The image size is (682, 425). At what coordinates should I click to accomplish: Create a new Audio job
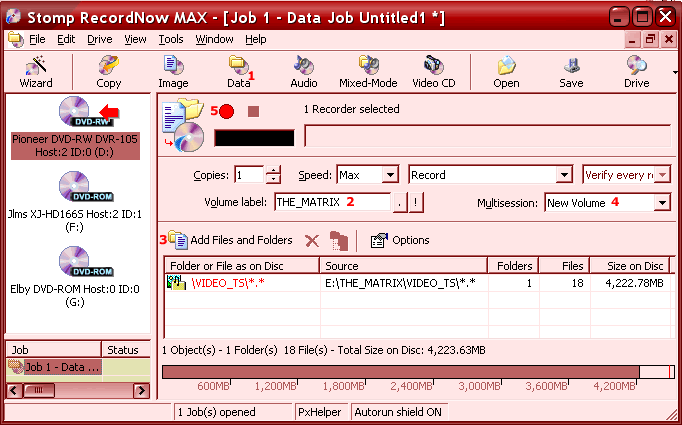point(304,72)
